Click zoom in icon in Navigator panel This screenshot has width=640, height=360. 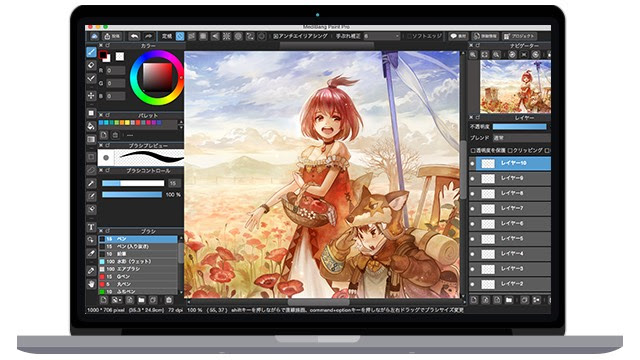pos(473,54)
